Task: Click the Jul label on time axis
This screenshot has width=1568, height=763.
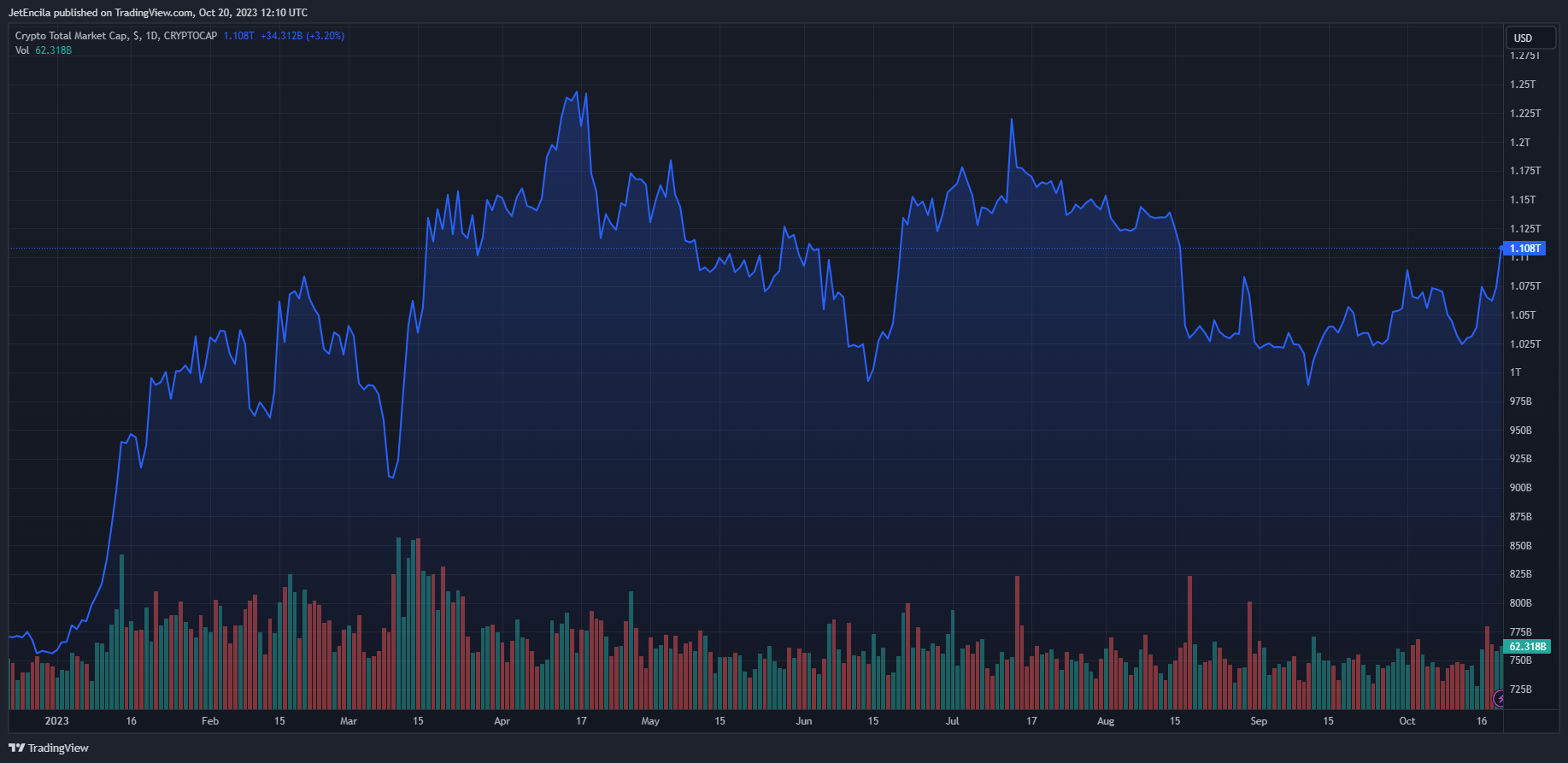Action: pos(952,721)
